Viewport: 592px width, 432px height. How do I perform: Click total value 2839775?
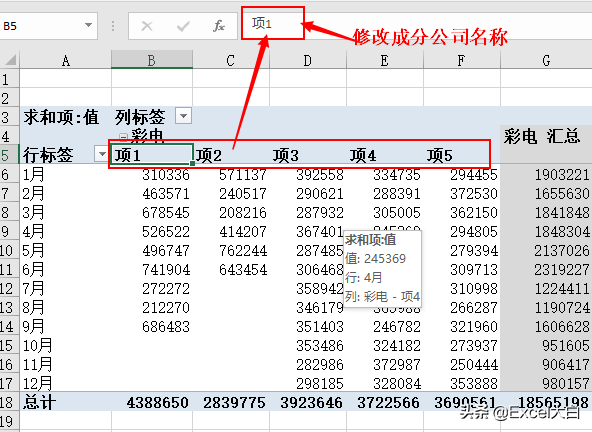coord(234,403)
